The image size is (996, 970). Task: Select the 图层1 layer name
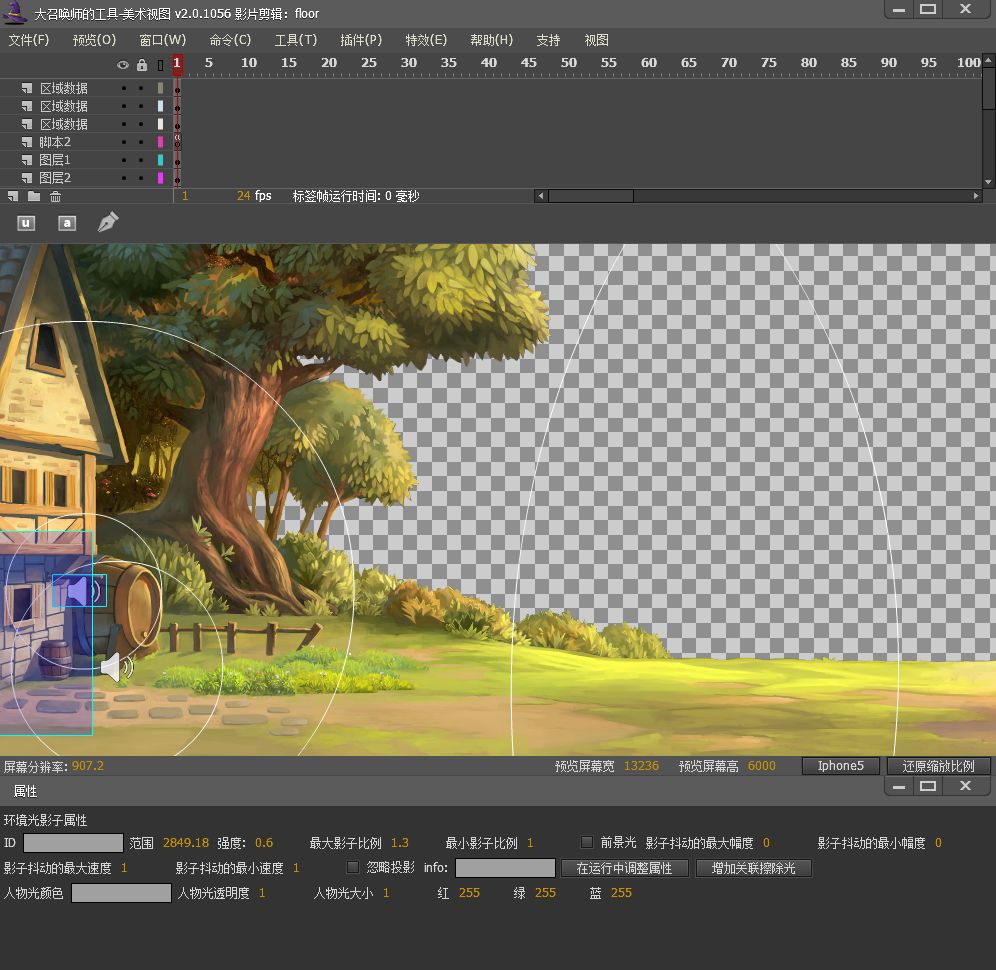coord(55,159)
